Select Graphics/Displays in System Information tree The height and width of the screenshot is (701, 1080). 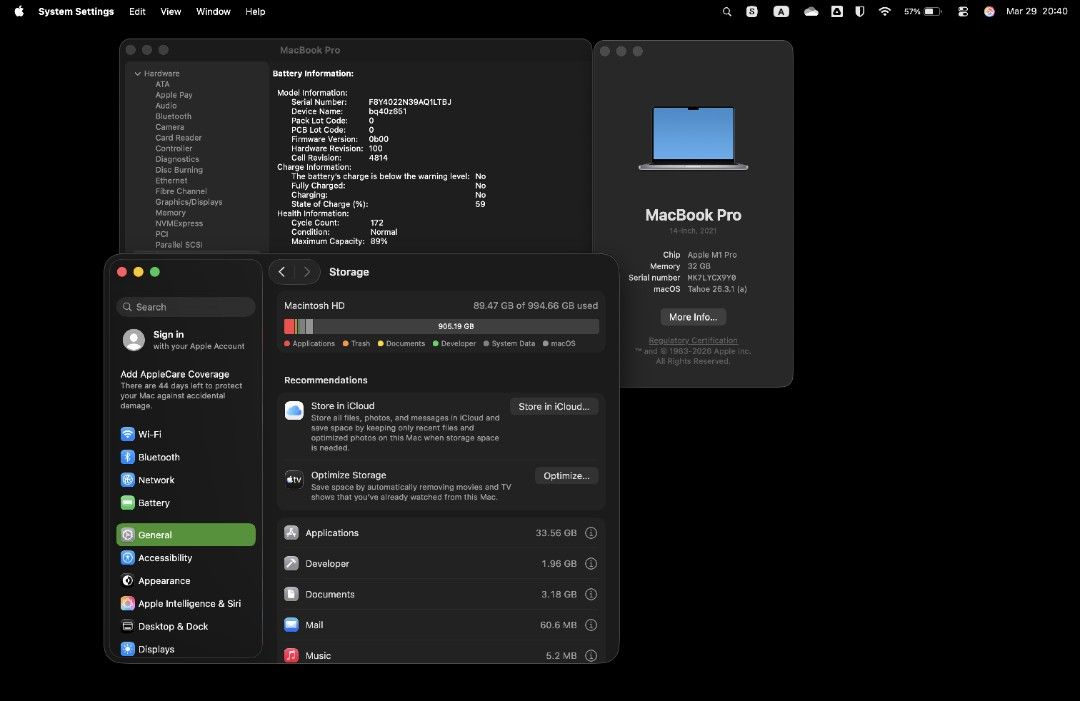click(x=189, y=202)
